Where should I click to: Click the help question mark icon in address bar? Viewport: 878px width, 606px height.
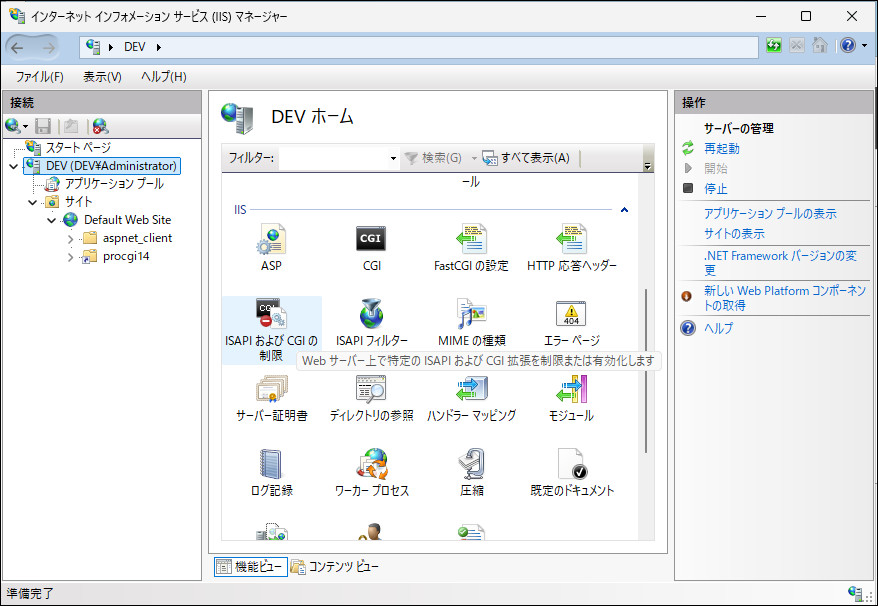[x=848, y=46]
